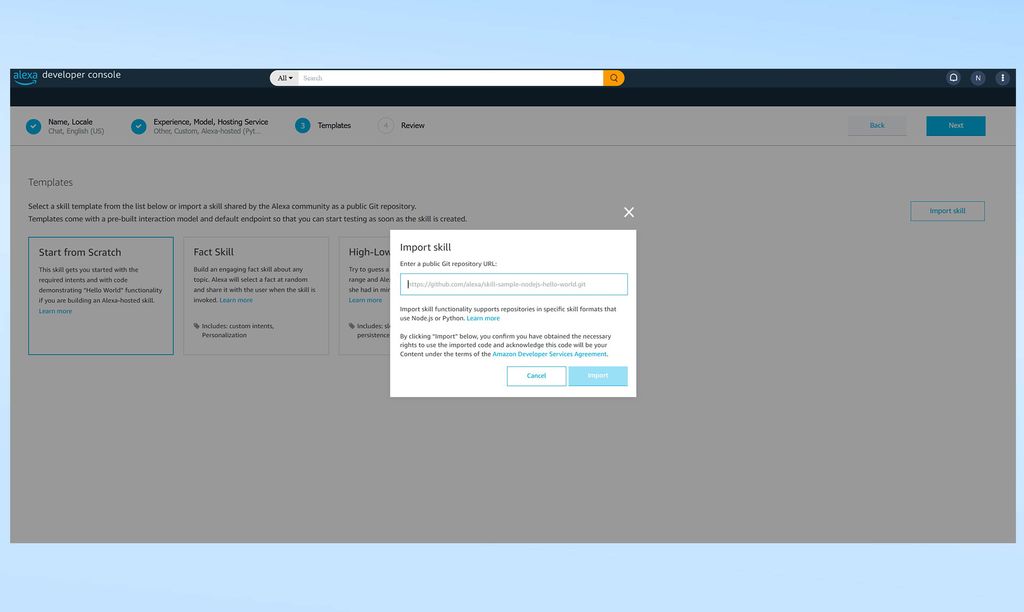Click the Next button
This screenshot has height=612, width=1024.
click(x=955, y=125)
